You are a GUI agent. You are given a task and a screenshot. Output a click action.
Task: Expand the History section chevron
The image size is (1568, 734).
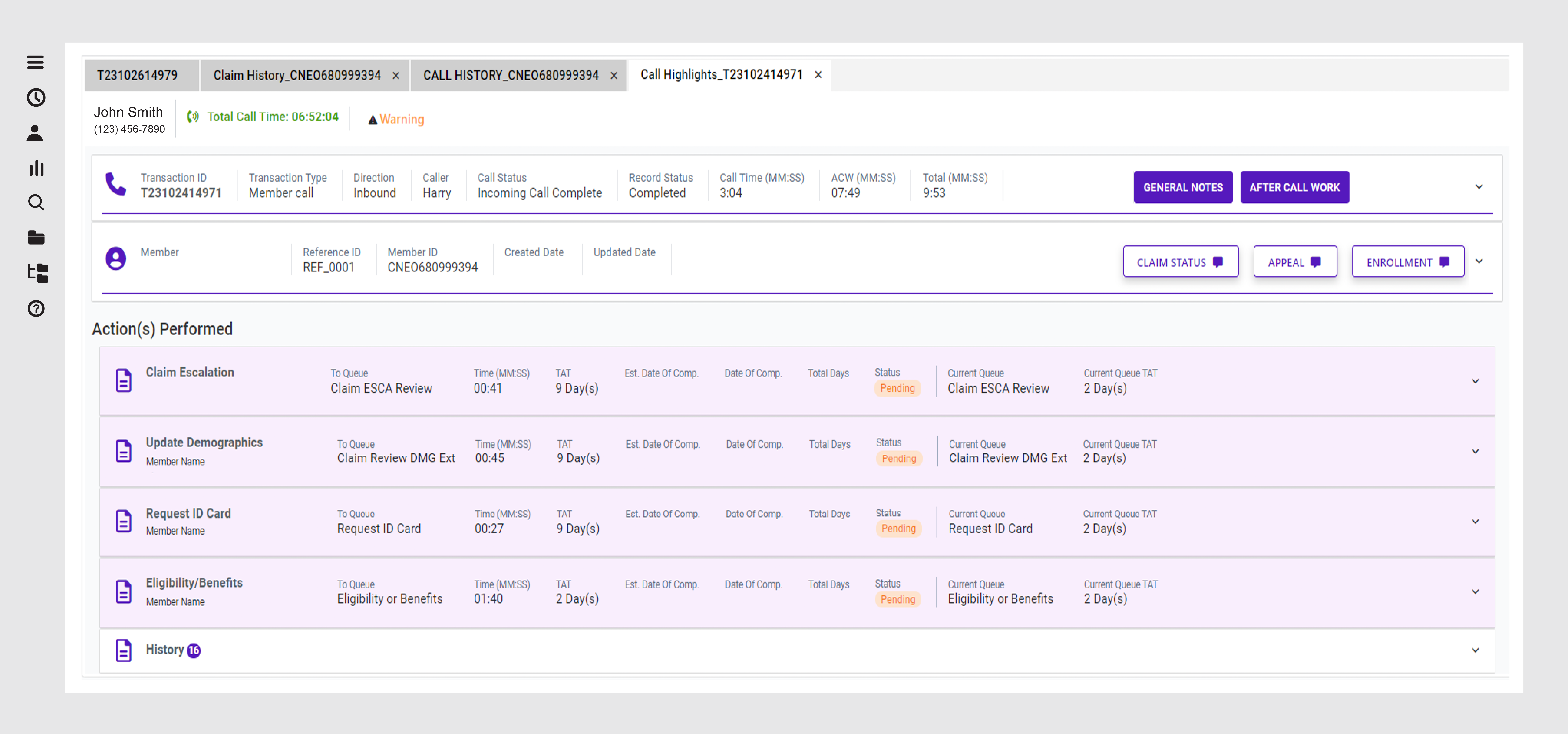point(1475,650)
